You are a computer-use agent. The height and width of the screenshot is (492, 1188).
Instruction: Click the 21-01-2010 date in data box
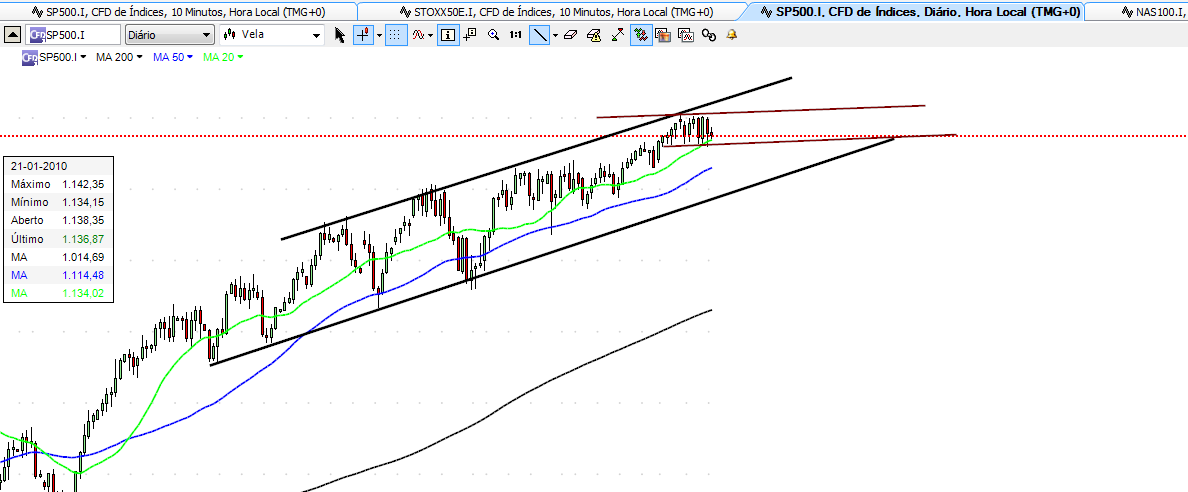click(38, 166)
